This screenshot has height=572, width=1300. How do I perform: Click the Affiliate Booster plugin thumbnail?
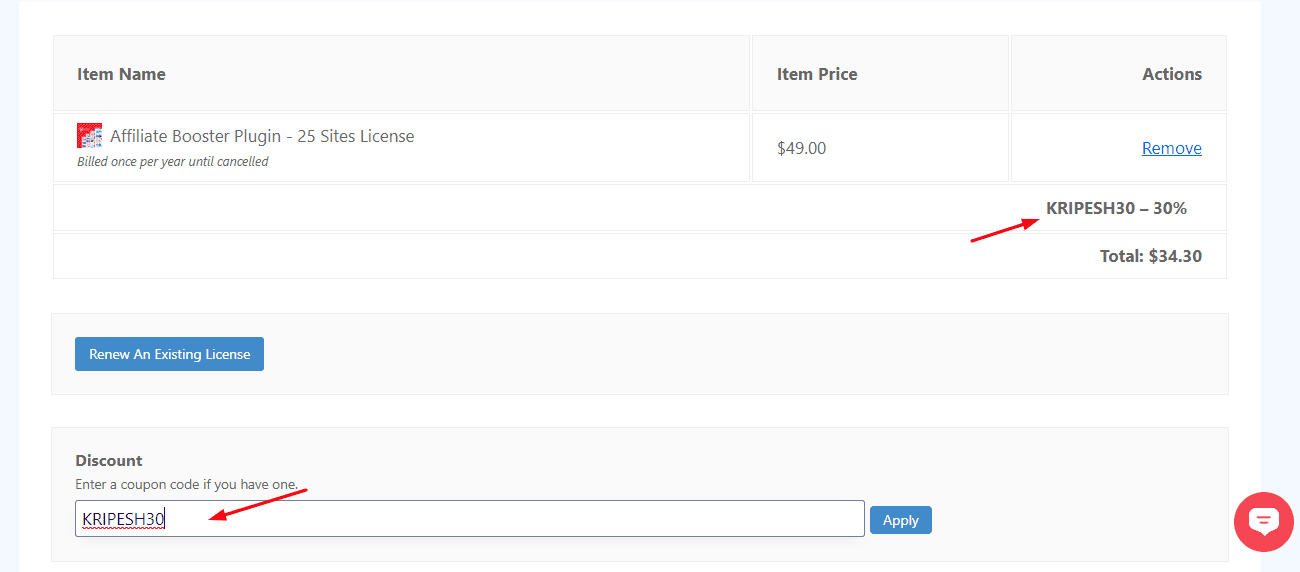[89, 136]
